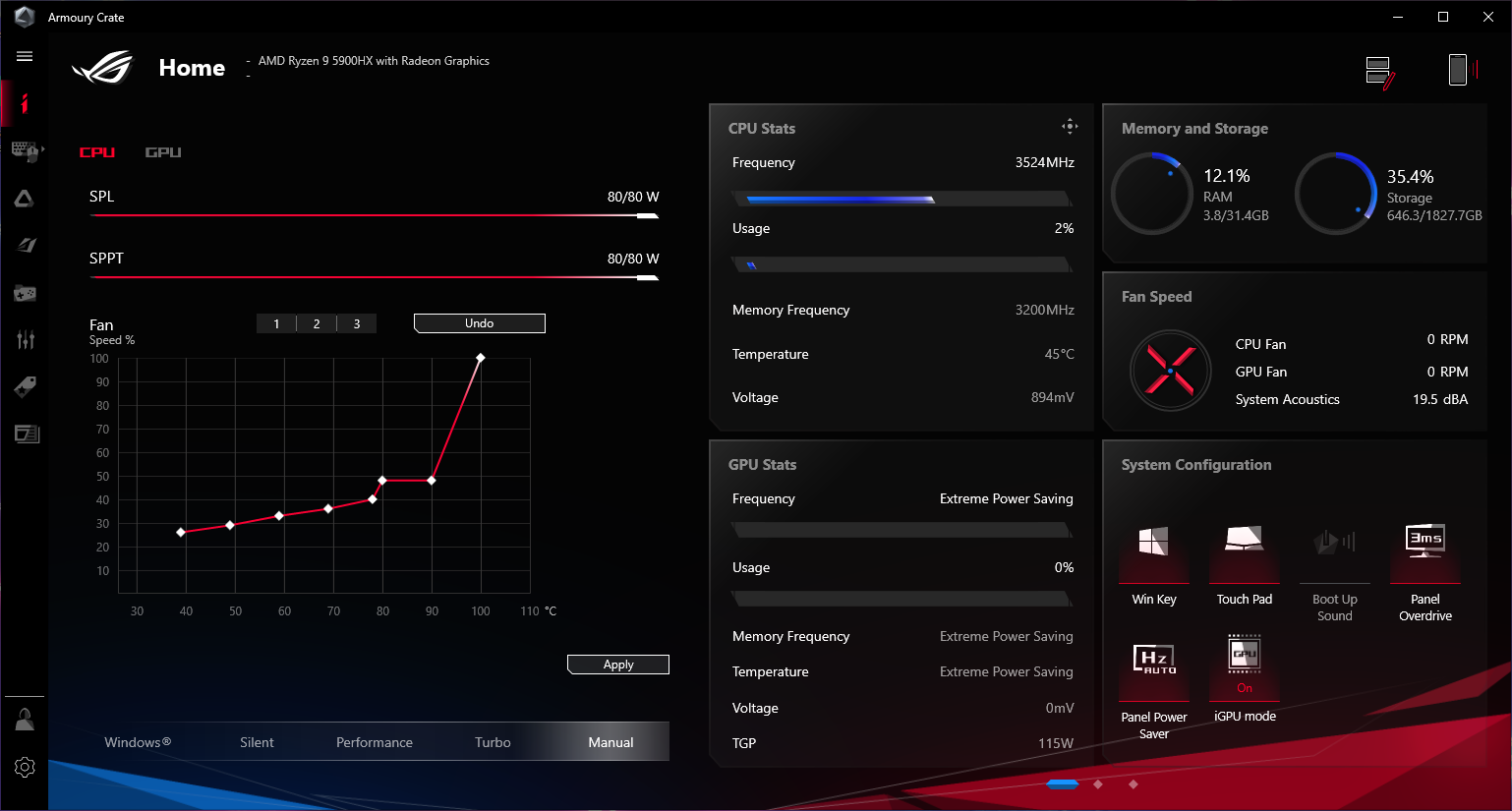
Task: Switch to the GPU tab
Action: coord(163,152)
